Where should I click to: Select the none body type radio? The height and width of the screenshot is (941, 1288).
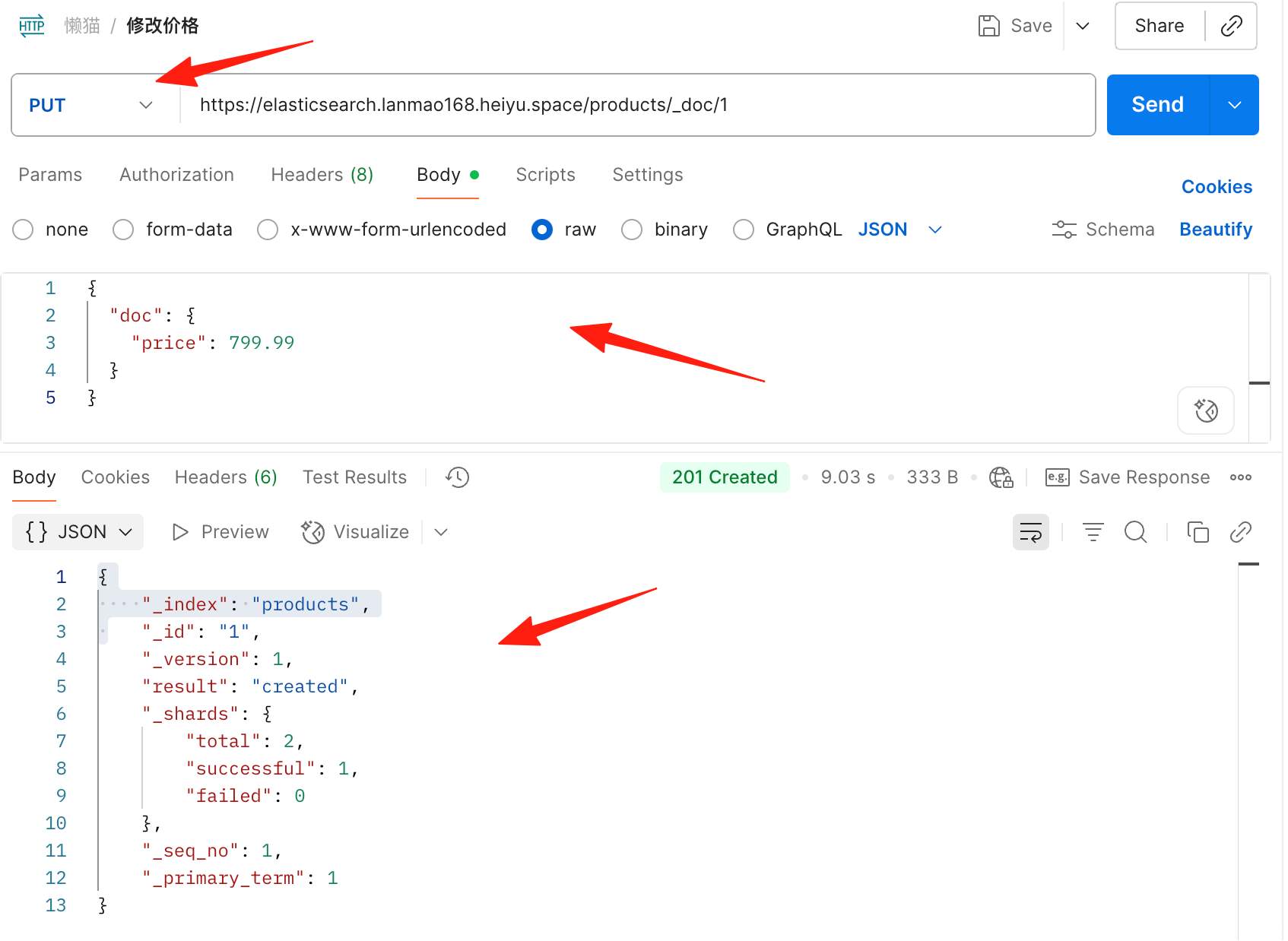[24, 230]
